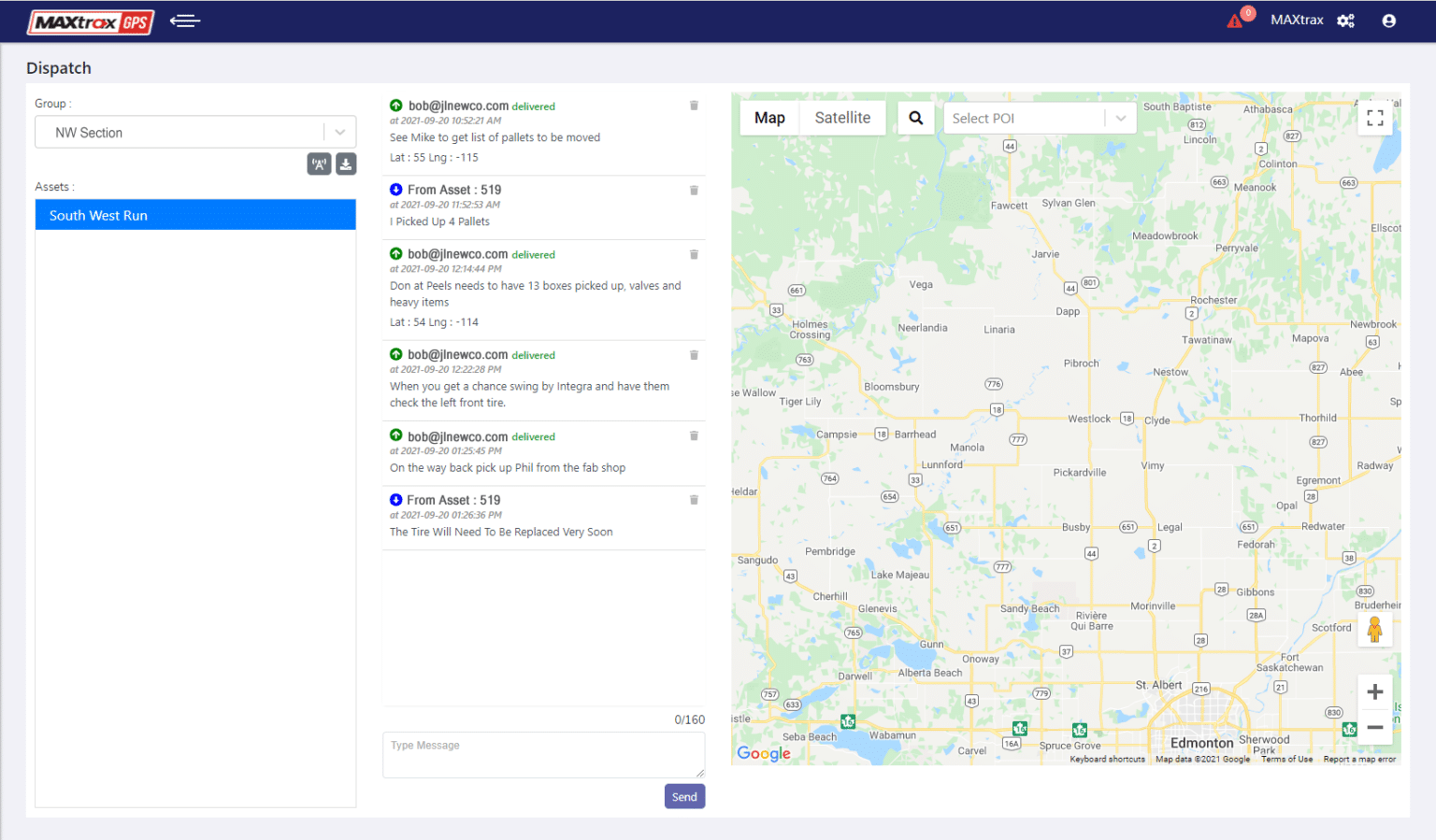The image size is (1436, 840).
Task: Open the broadcast message tower icon
Action: pyautogui.click(x=319, y=164)
